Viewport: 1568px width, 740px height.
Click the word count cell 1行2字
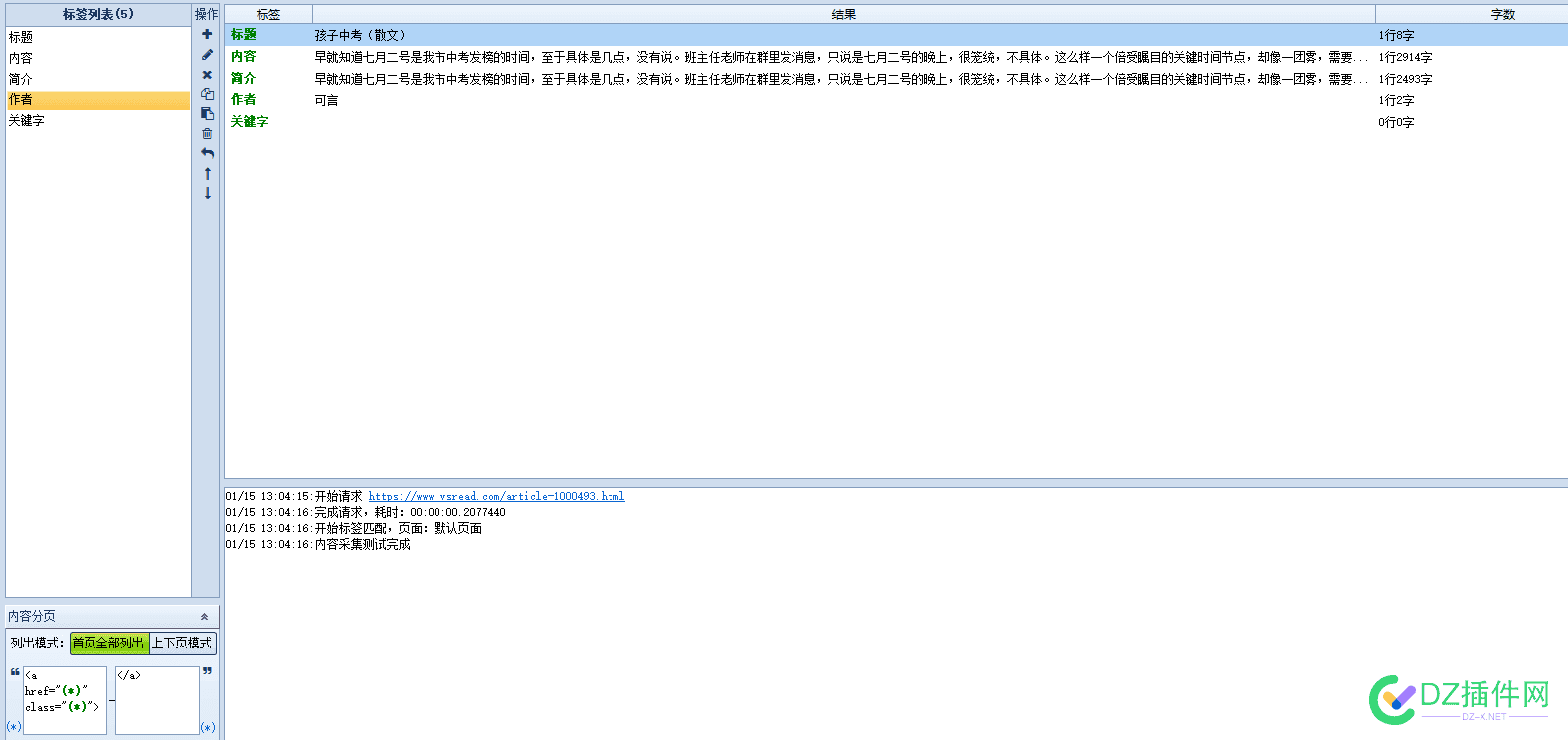pyautogui.click(x=1396, y=100)
